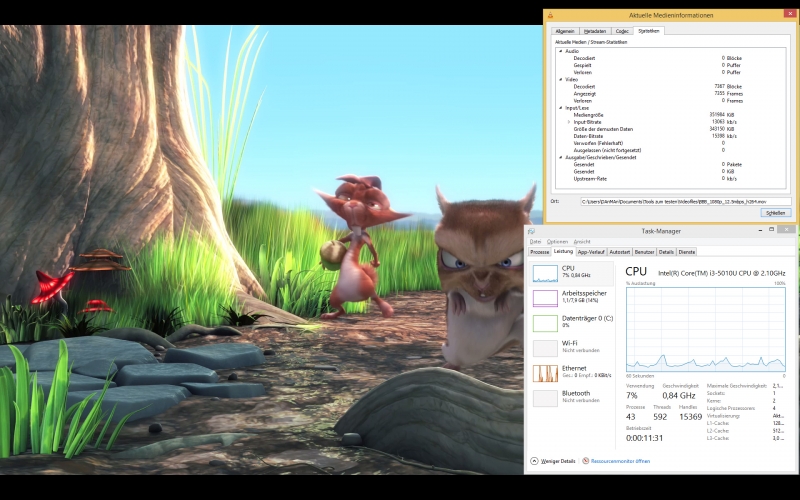
Task: Select the 'Gesendet' 0 Pakete row
Action: [x=672, y=165]
